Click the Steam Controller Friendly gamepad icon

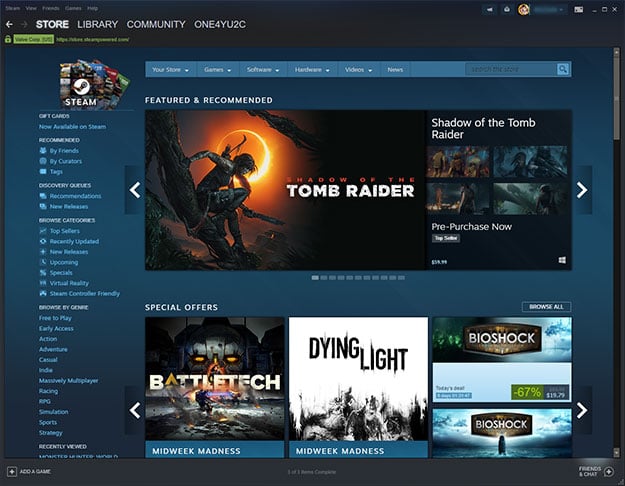tap(43, 293)
